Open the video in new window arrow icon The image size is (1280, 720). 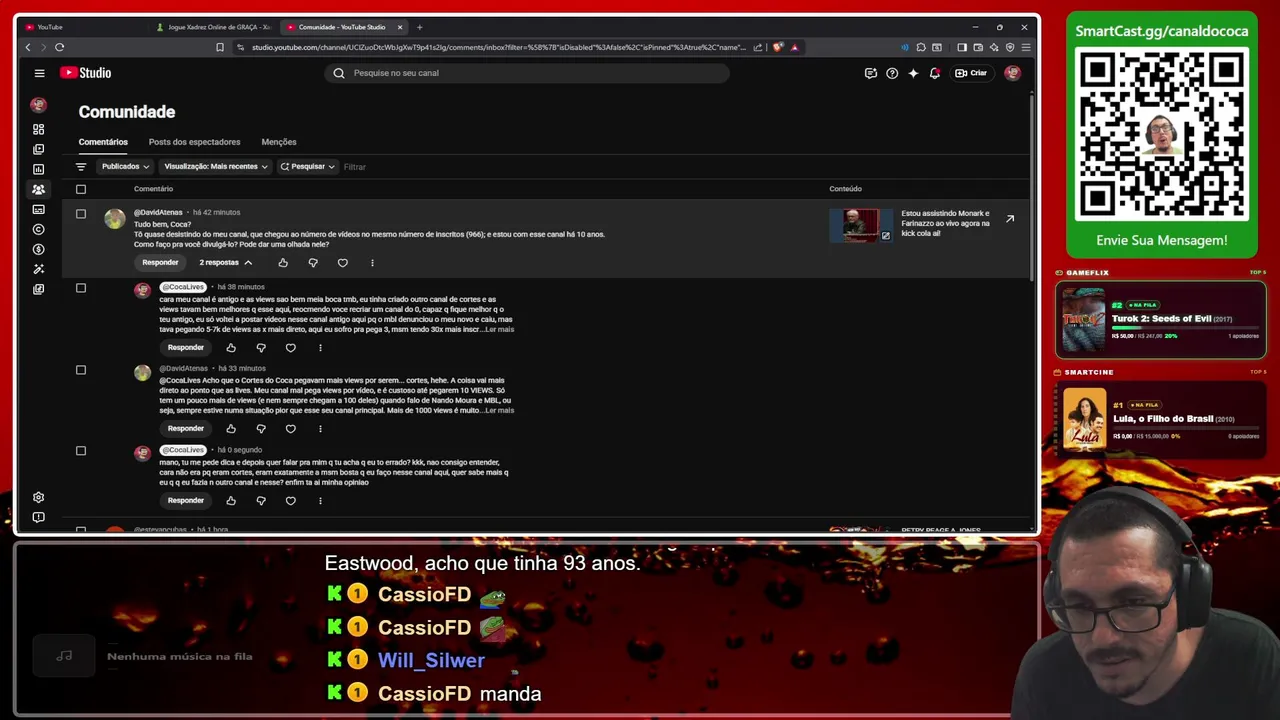click(x=1010, y=219)
